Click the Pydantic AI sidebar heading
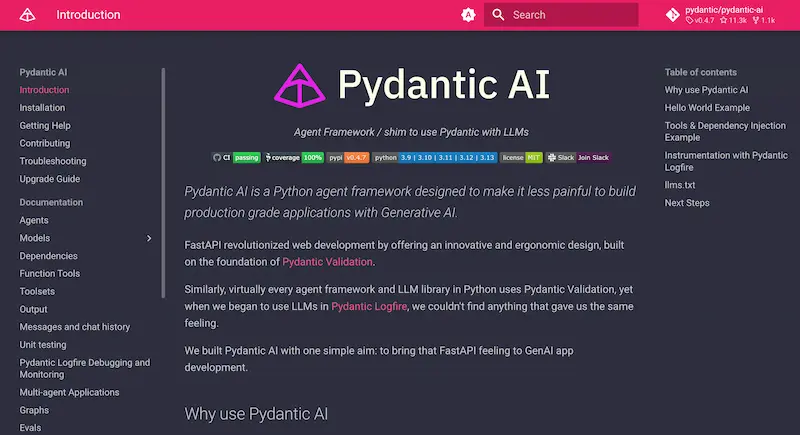Viewport: 800px width, 435px height. [43, 72]
